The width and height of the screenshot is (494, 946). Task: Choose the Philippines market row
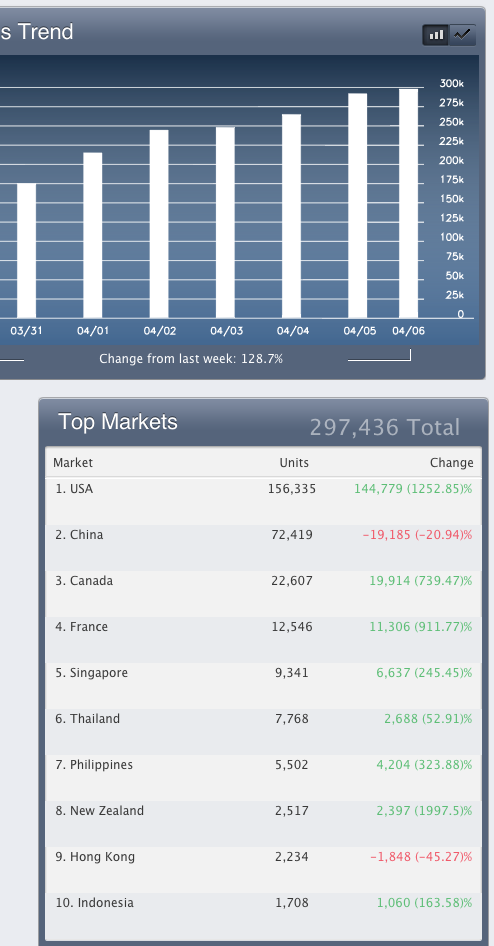tap(264, 777)
